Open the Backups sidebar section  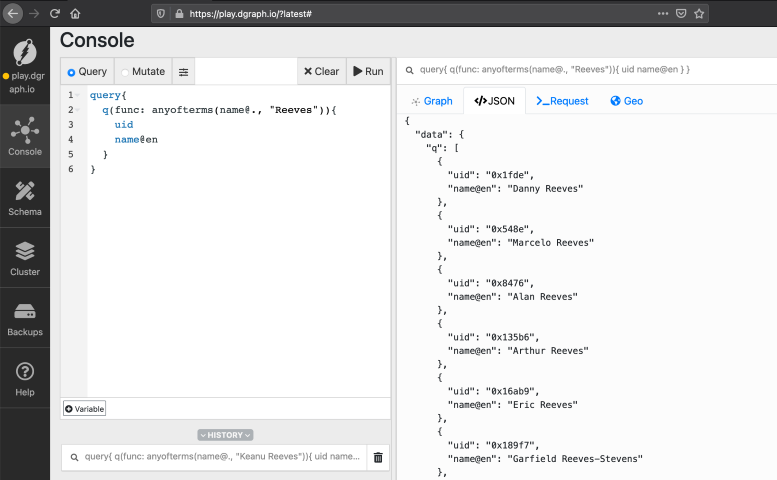coord(25,317)
